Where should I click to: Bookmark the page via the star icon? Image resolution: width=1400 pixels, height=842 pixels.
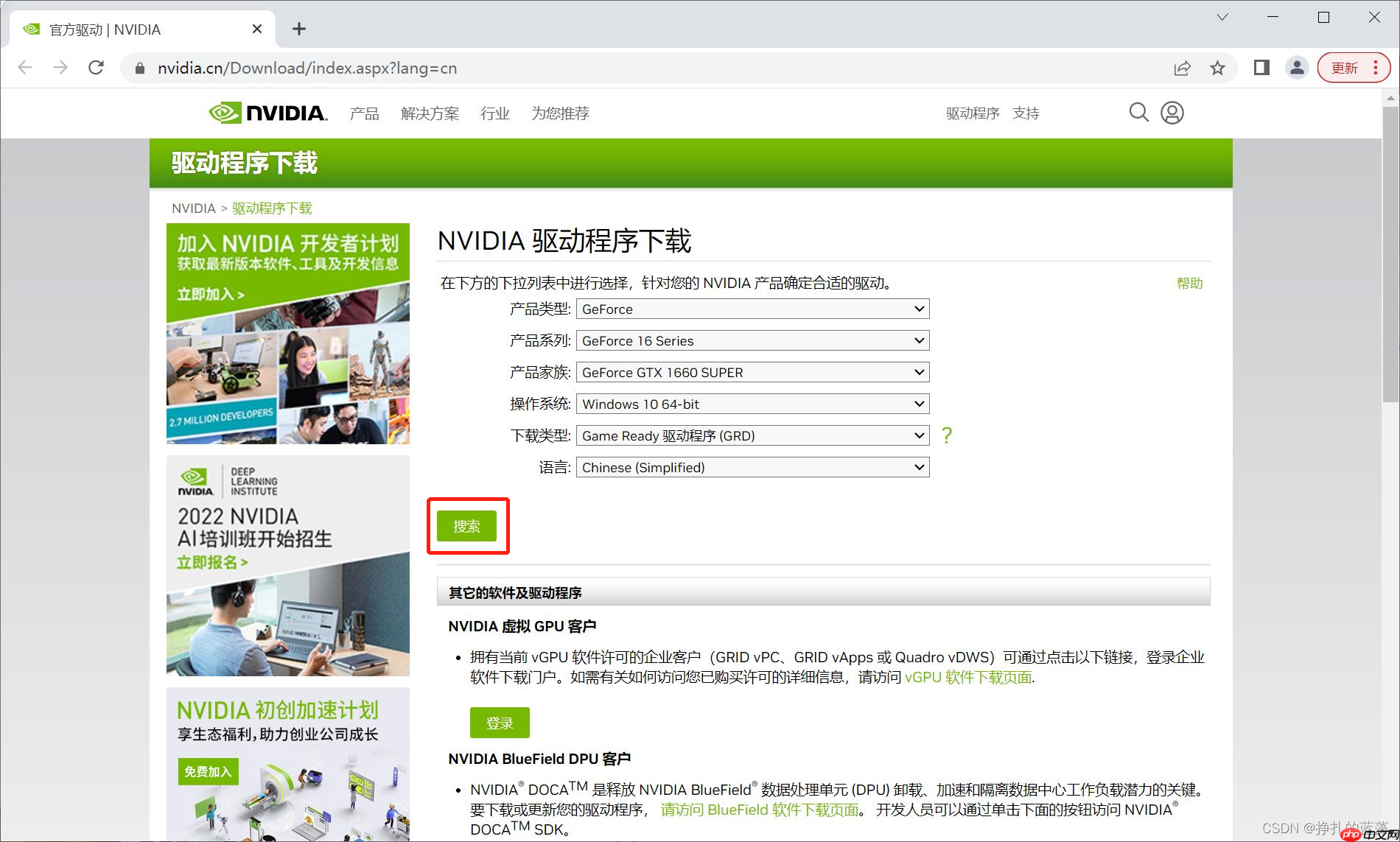(x=1218, y=67)
